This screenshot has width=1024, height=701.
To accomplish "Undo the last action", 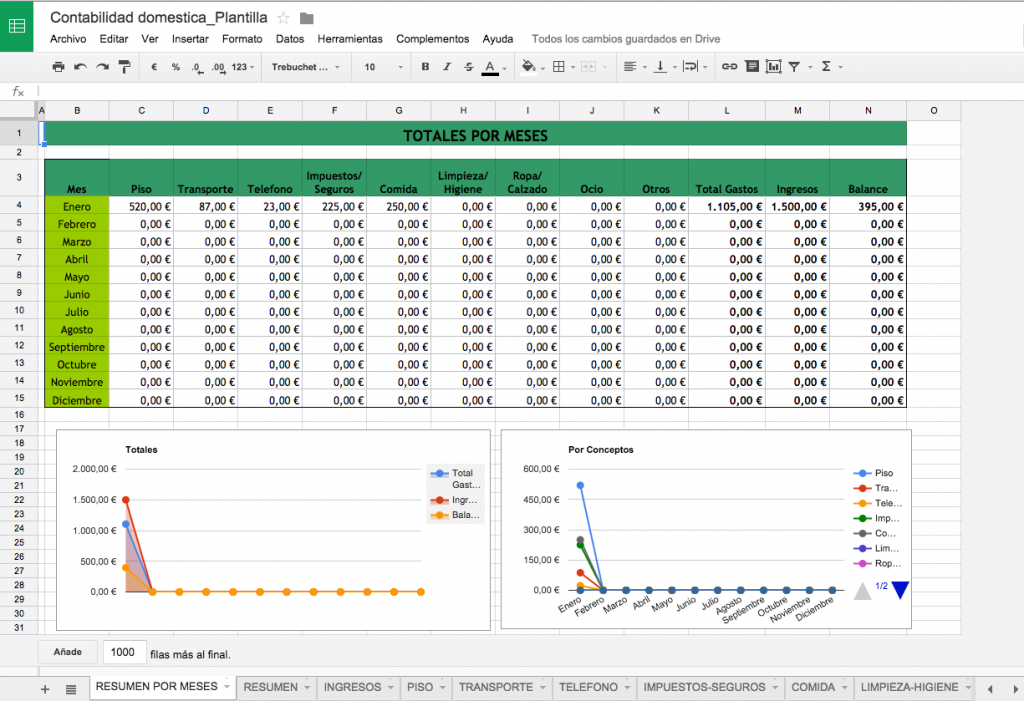I will point(80,67).
